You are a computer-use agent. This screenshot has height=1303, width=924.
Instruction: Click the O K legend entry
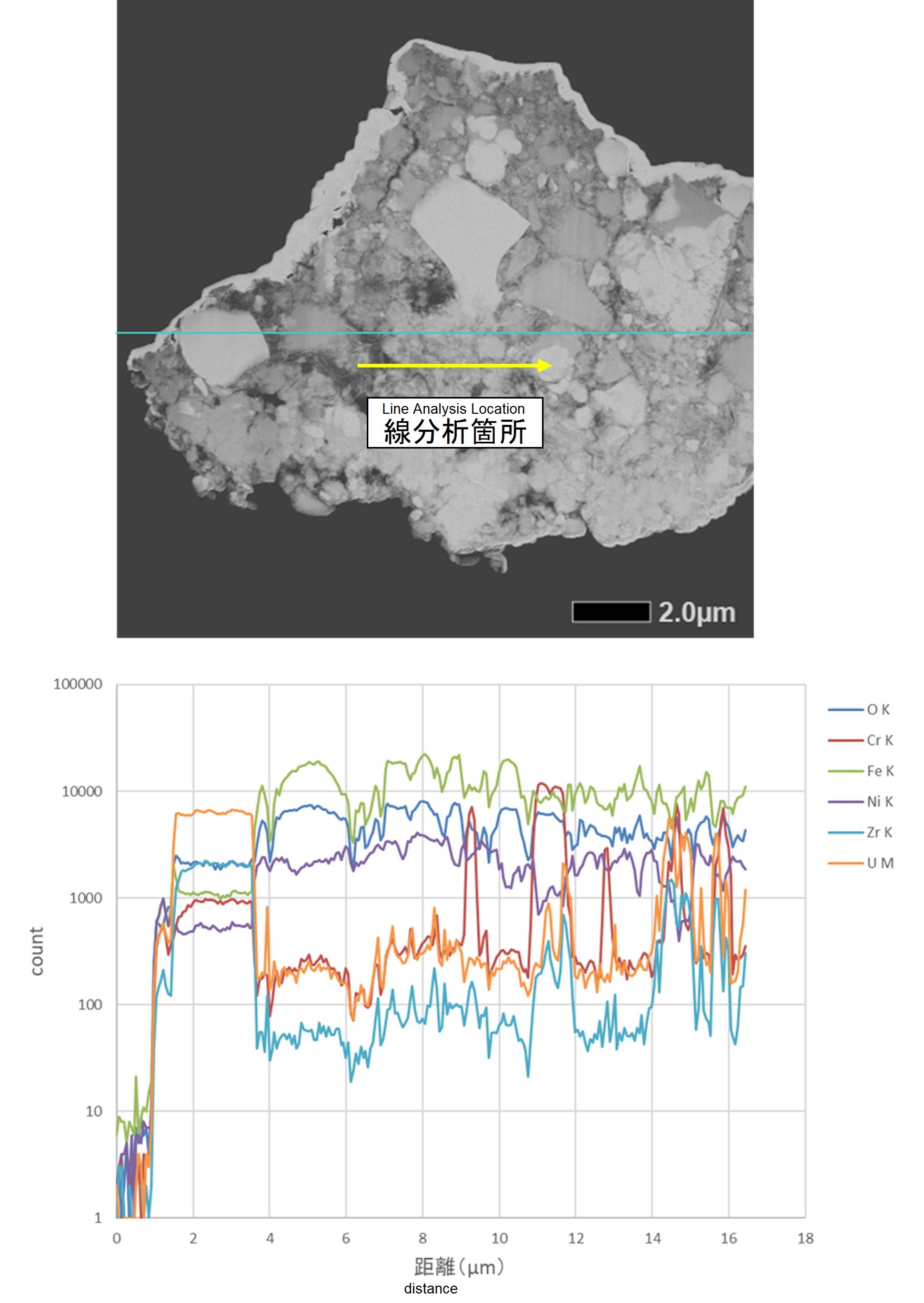859,709
